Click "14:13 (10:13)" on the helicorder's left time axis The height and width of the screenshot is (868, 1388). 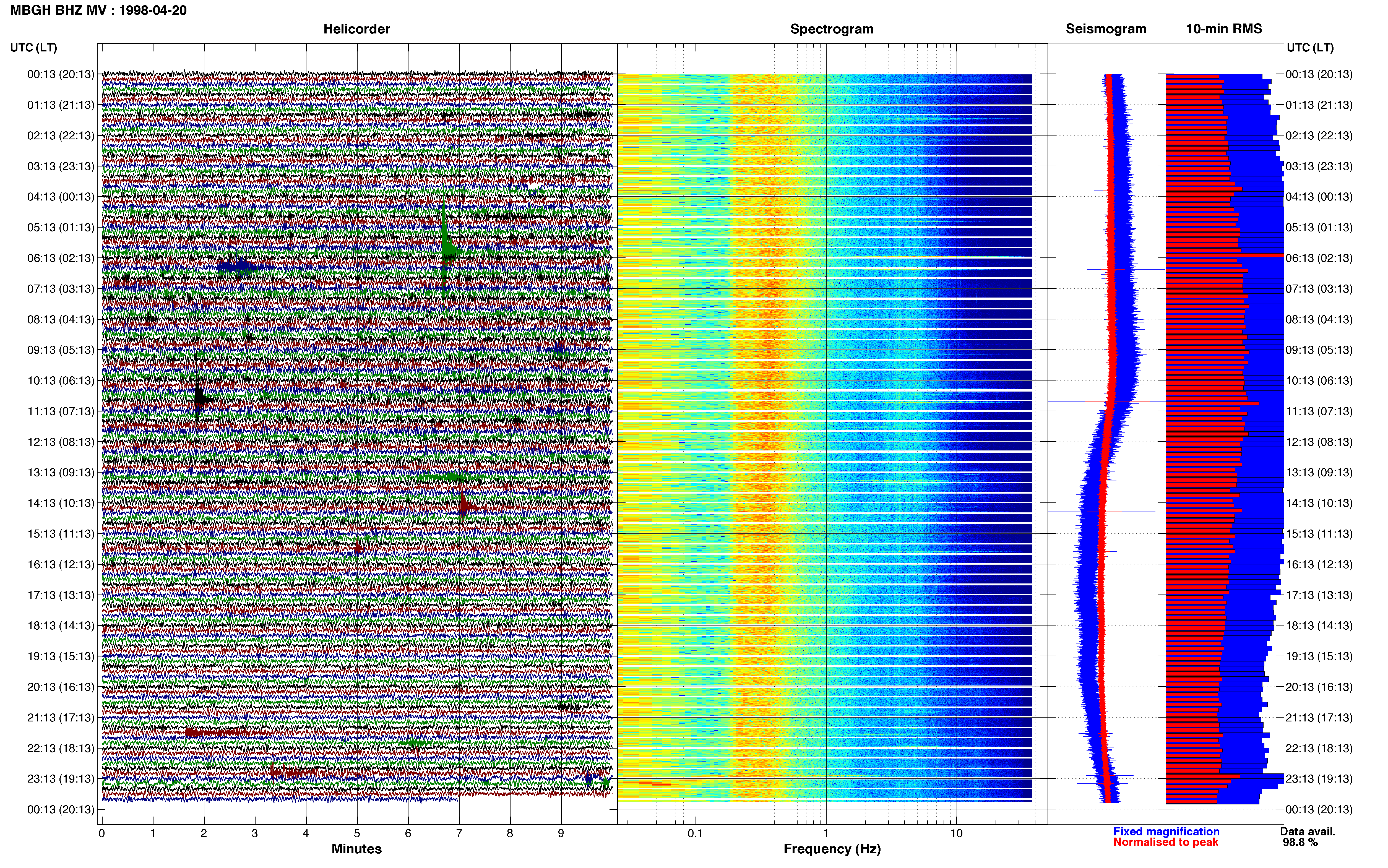[61, 504]
